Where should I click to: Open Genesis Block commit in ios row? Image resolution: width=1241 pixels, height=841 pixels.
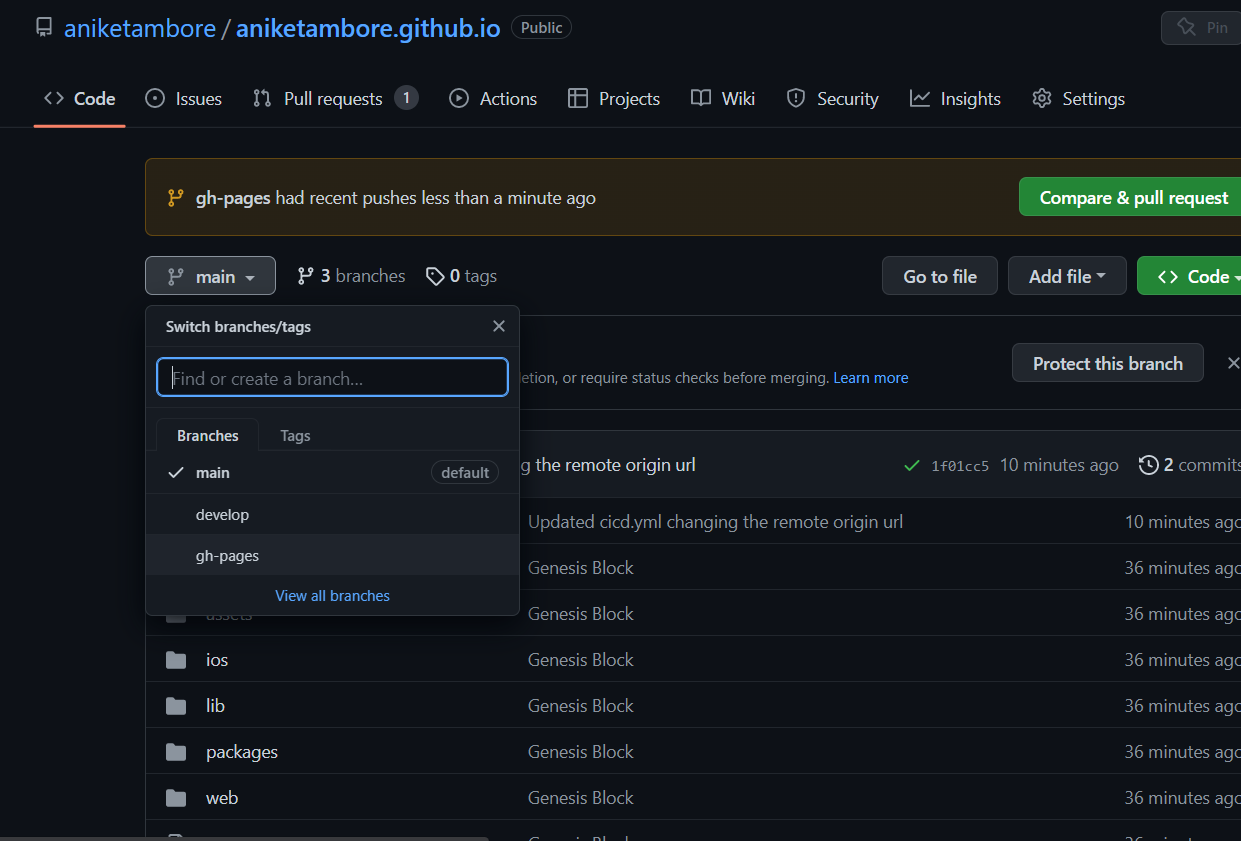tap(581, 660)
